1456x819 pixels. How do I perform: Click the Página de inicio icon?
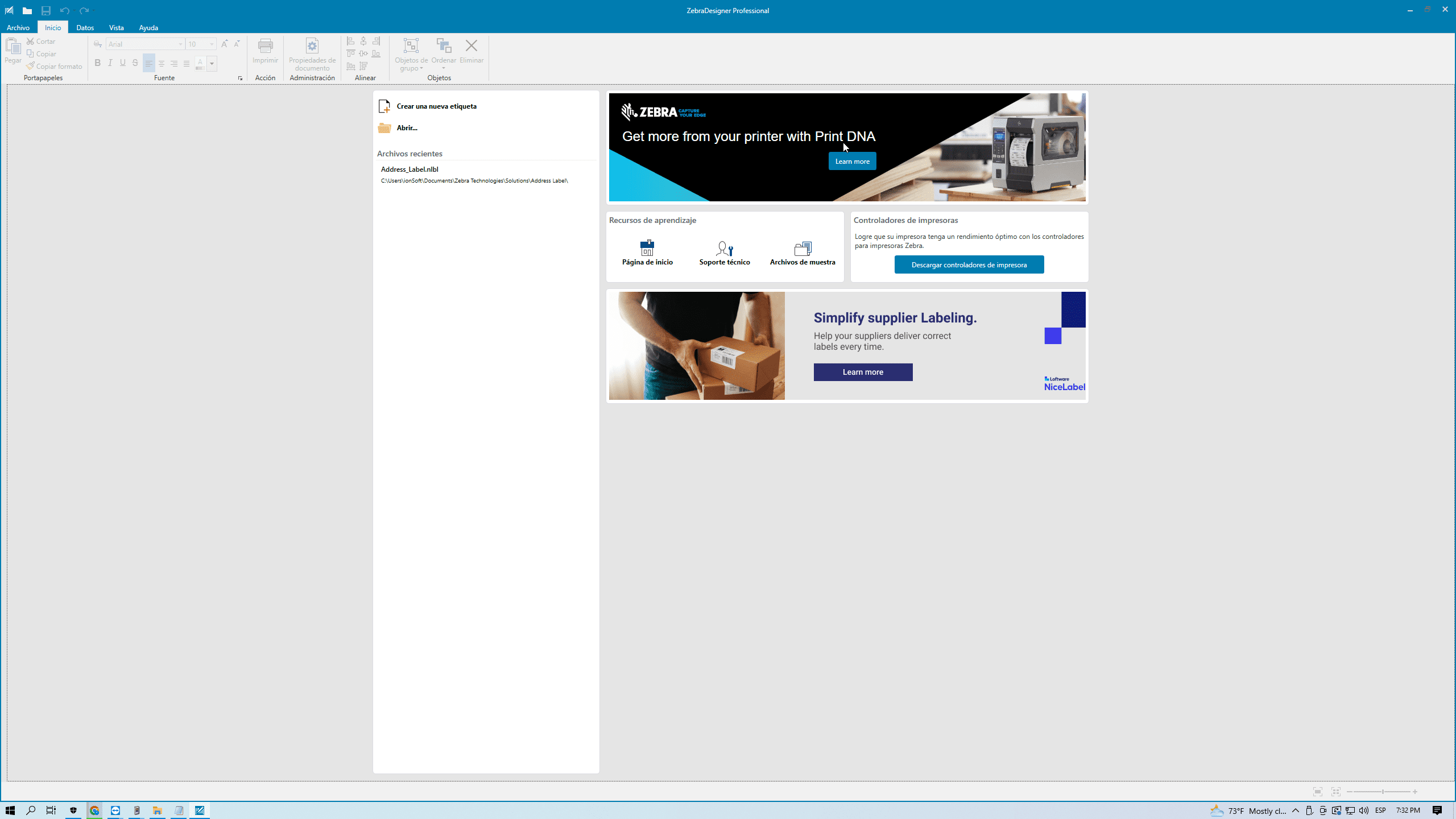point(647,248)
